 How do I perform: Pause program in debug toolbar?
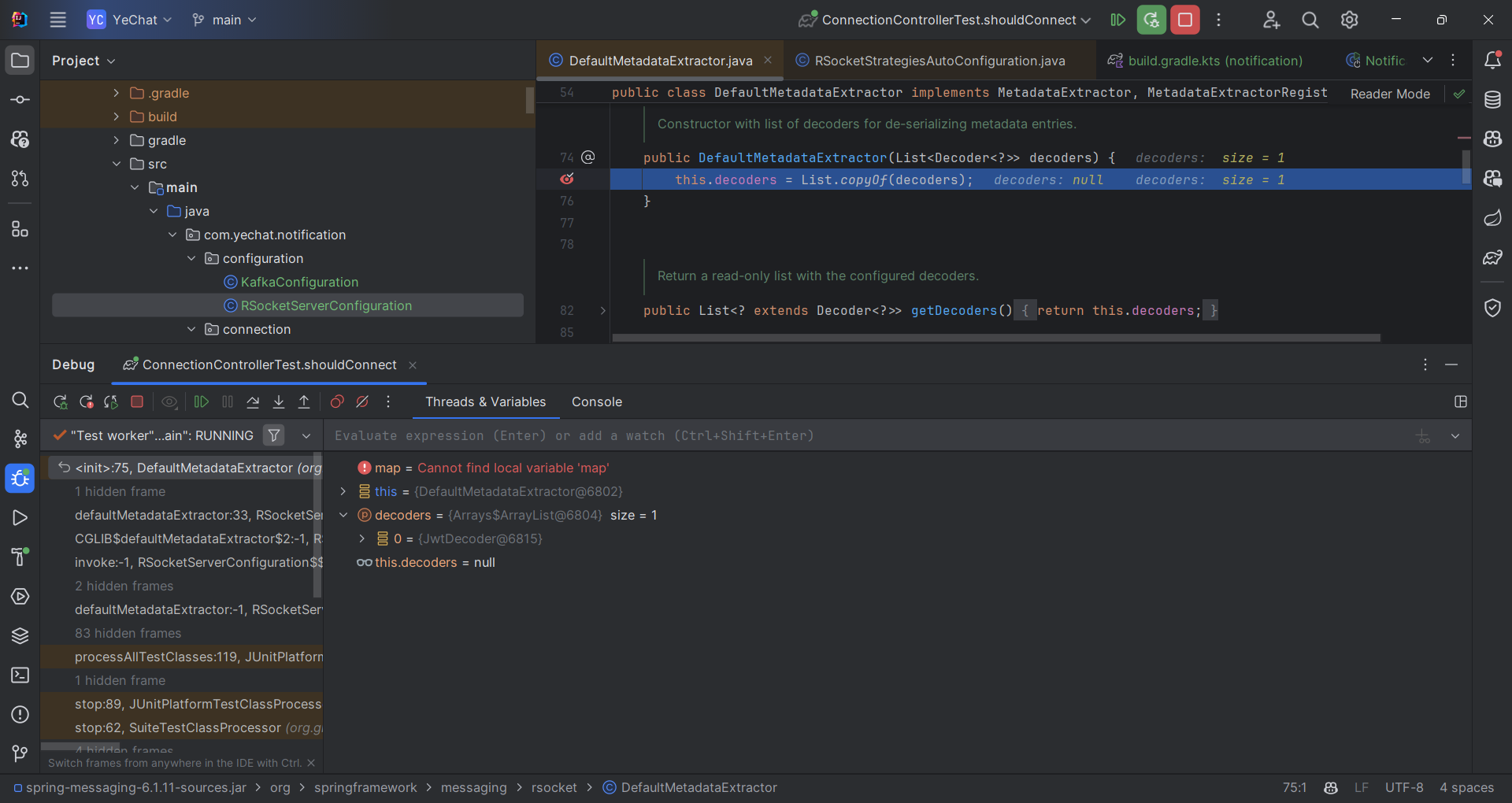228,402
